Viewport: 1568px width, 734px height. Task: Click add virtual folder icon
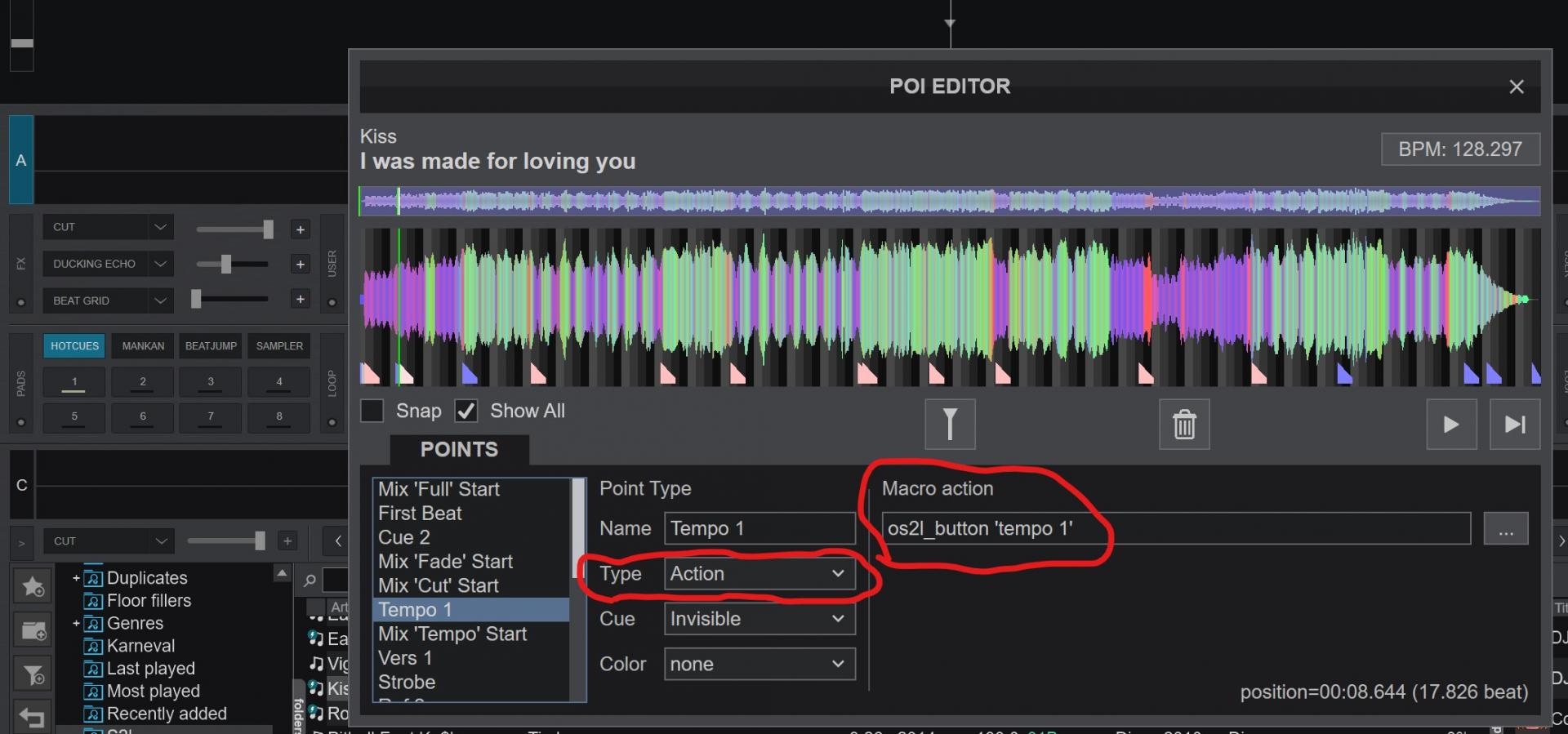click(33, 630)
